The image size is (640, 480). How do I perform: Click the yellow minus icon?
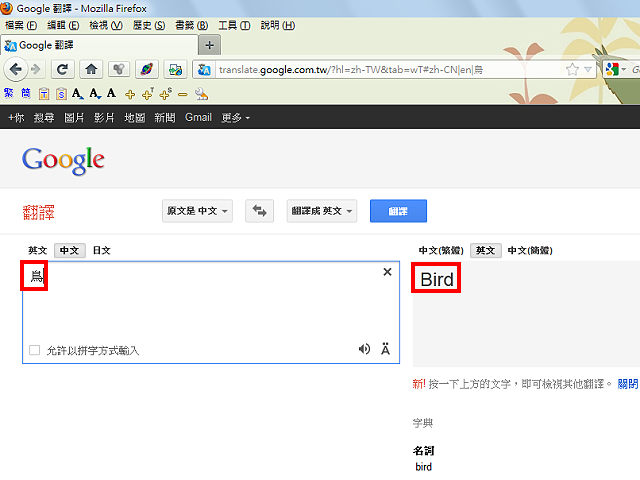(182, 95)
